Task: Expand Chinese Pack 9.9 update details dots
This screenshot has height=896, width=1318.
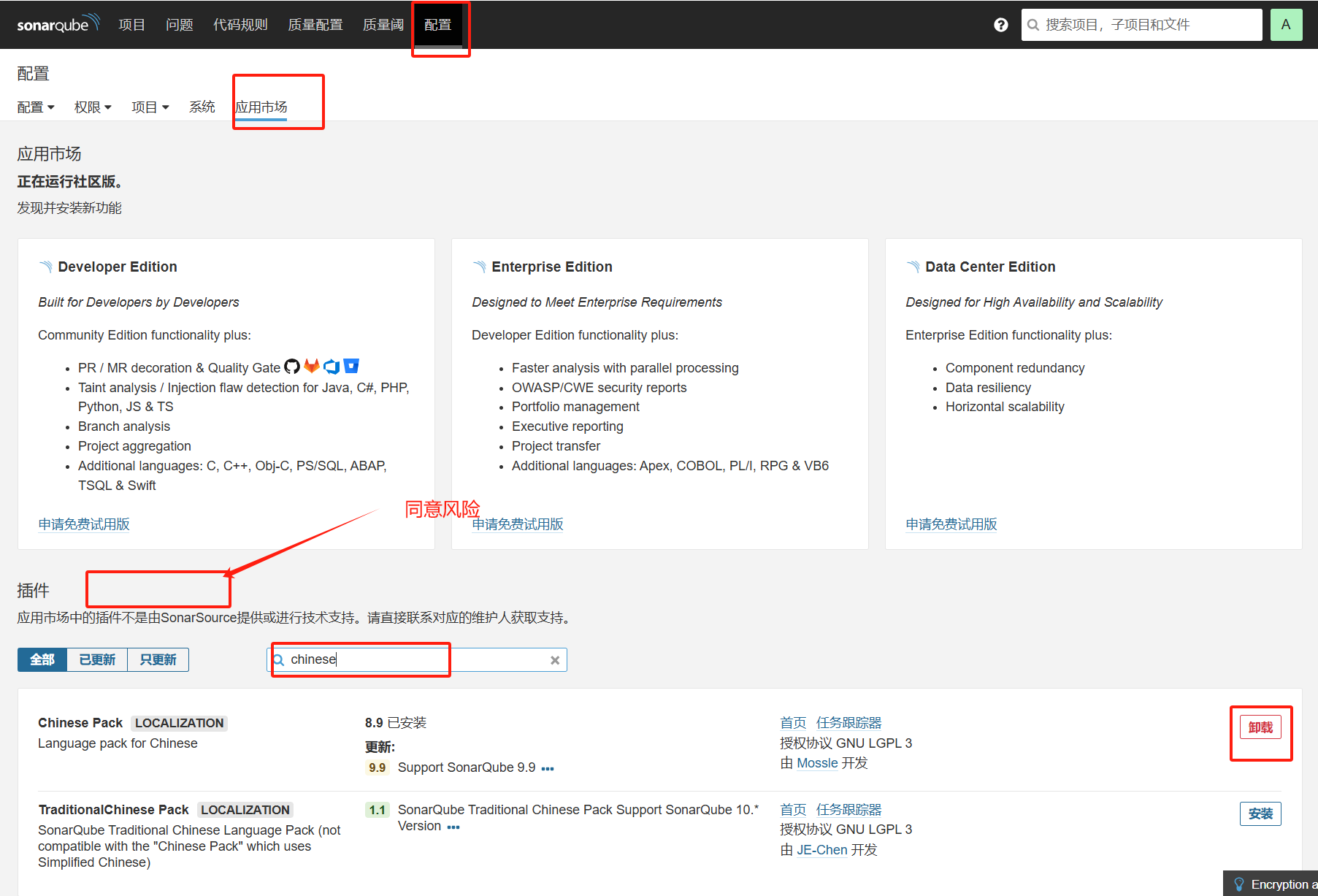Action: (548, 768)
